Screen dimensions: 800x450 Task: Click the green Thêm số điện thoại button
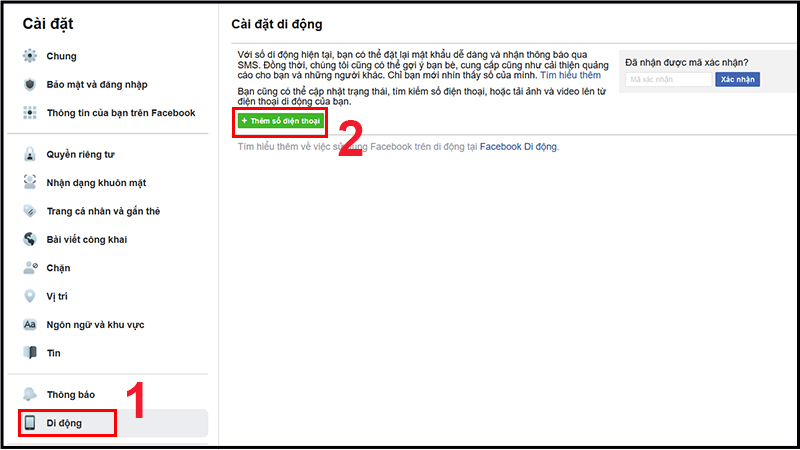(x=280, y=121)
